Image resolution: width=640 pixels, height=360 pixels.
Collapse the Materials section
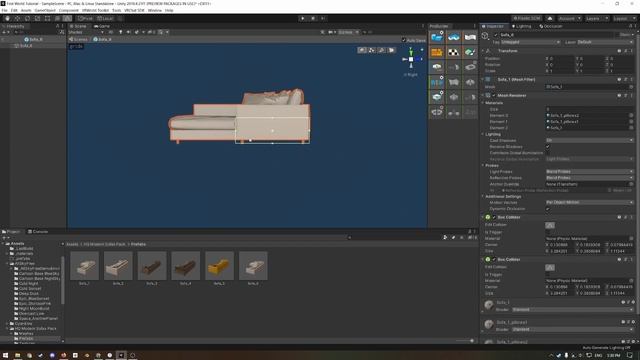[x=483, y=103]
